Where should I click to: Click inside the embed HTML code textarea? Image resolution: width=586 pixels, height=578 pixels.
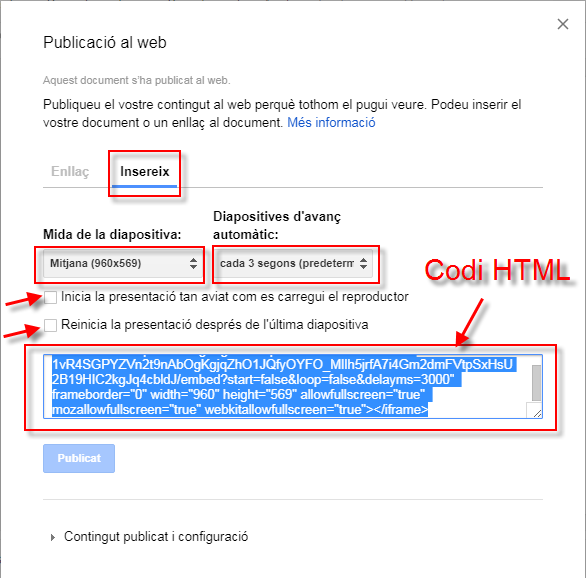pyautogui.click(x=288, y=386)
